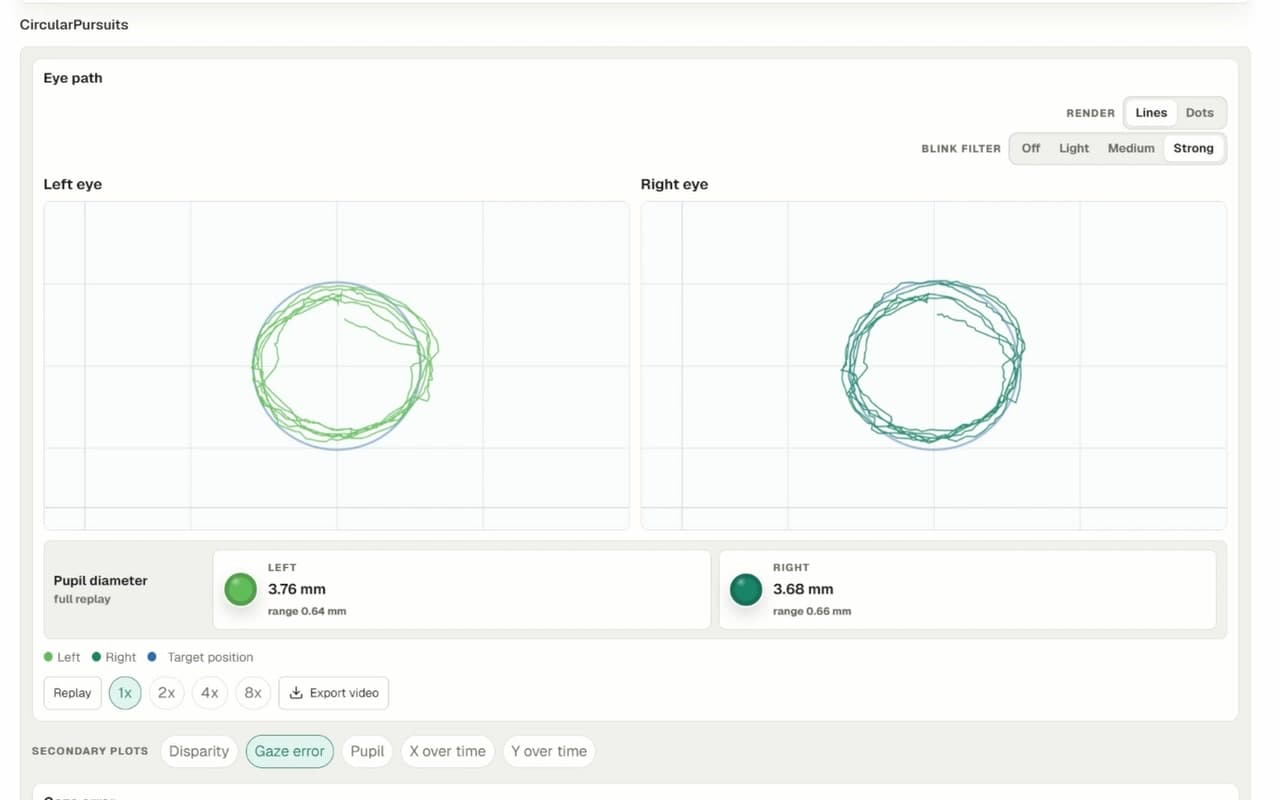Set playback speed to 2x
The image size is (1280, 800).
point(167,693)
